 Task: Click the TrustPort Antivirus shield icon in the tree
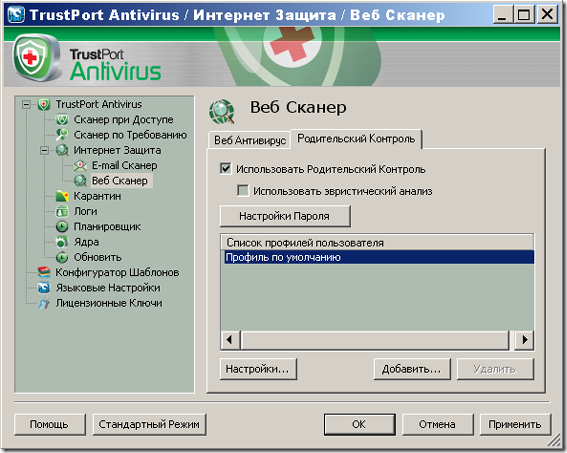pyautogui.click(x=44, y=104)
